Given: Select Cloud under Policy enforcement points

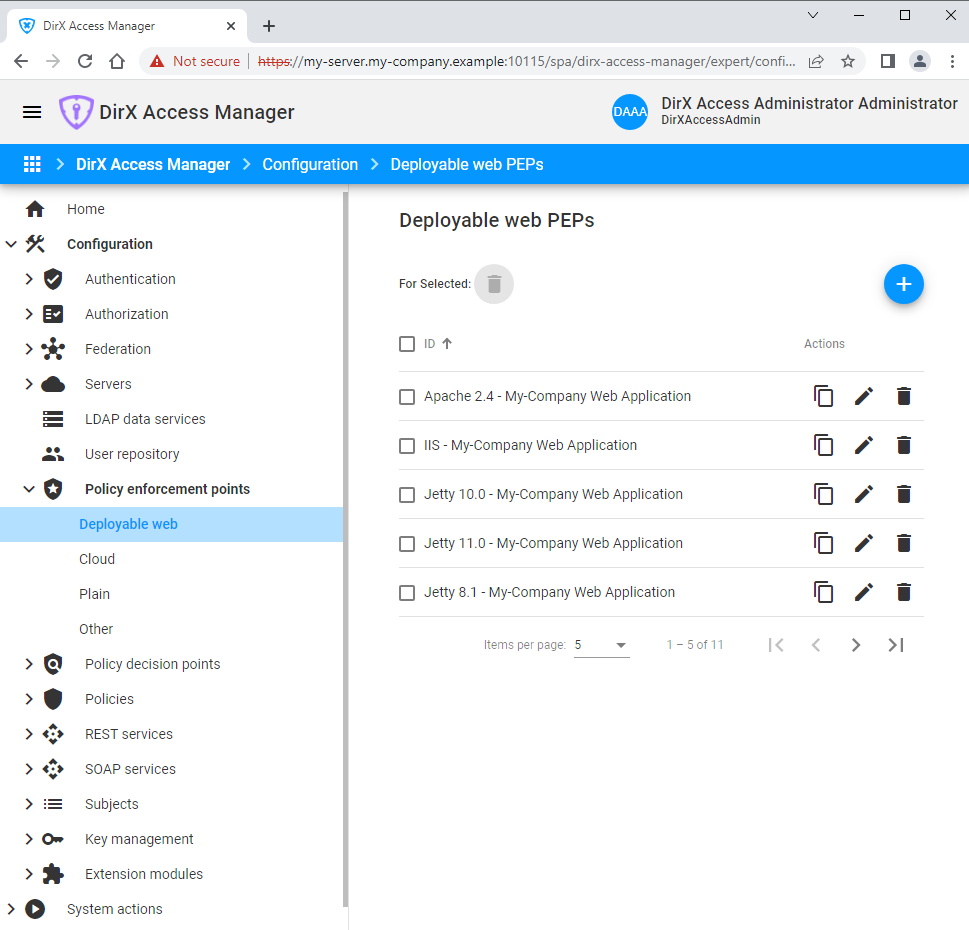Looking at the screenshot, I should (97, 559).
